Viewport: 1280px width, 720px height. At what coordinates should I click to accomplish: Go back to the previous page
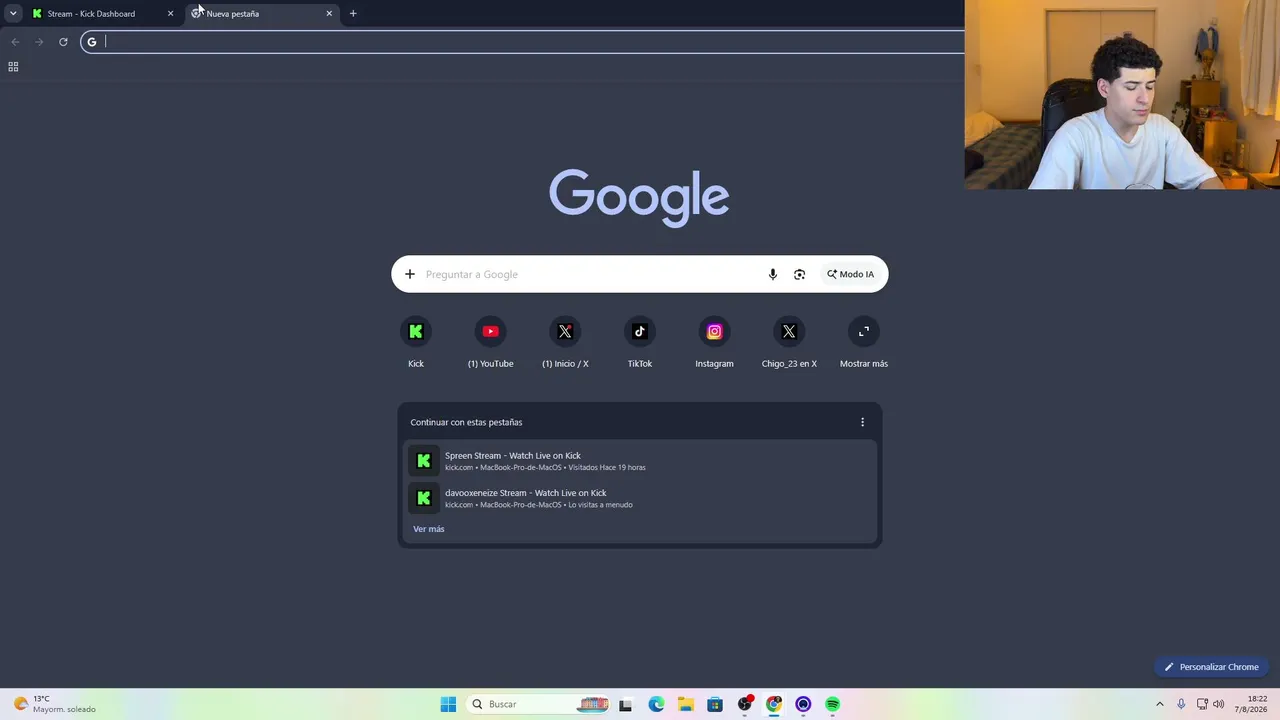point(15,42)
